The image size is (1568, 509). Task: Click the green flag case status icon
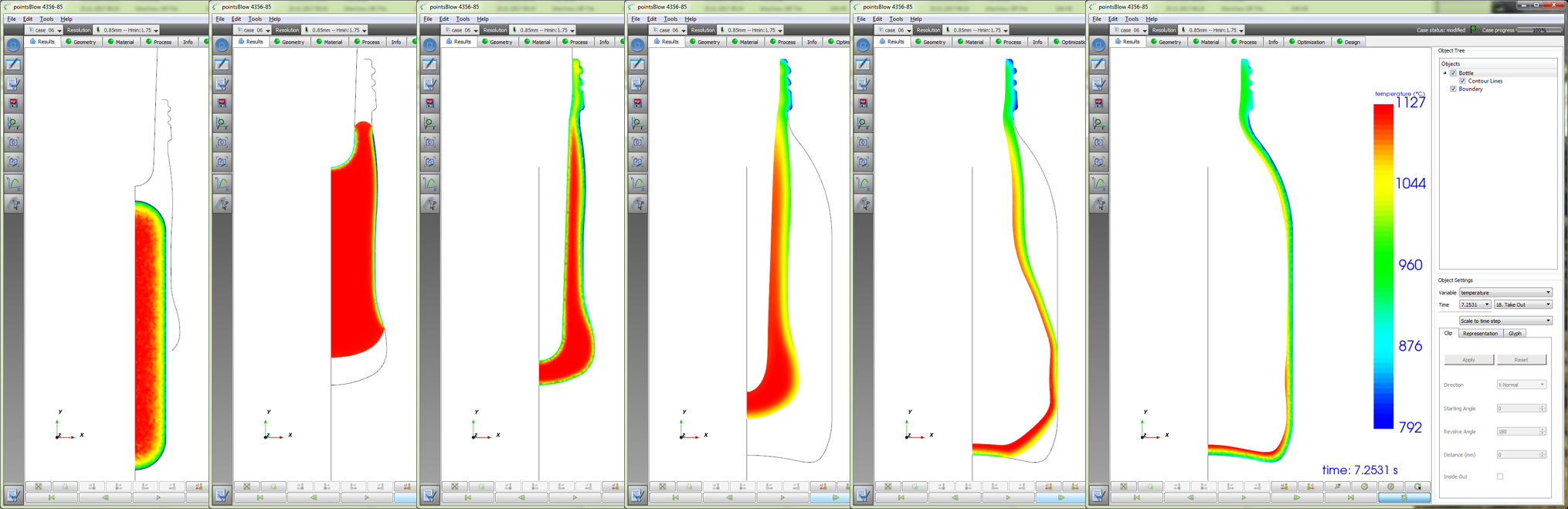tap(1473, 30)
